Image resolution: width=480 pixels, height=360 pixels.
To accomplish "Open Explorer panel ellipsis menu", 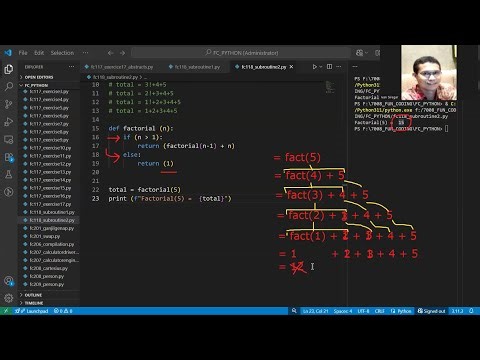I will coord(72,67).
